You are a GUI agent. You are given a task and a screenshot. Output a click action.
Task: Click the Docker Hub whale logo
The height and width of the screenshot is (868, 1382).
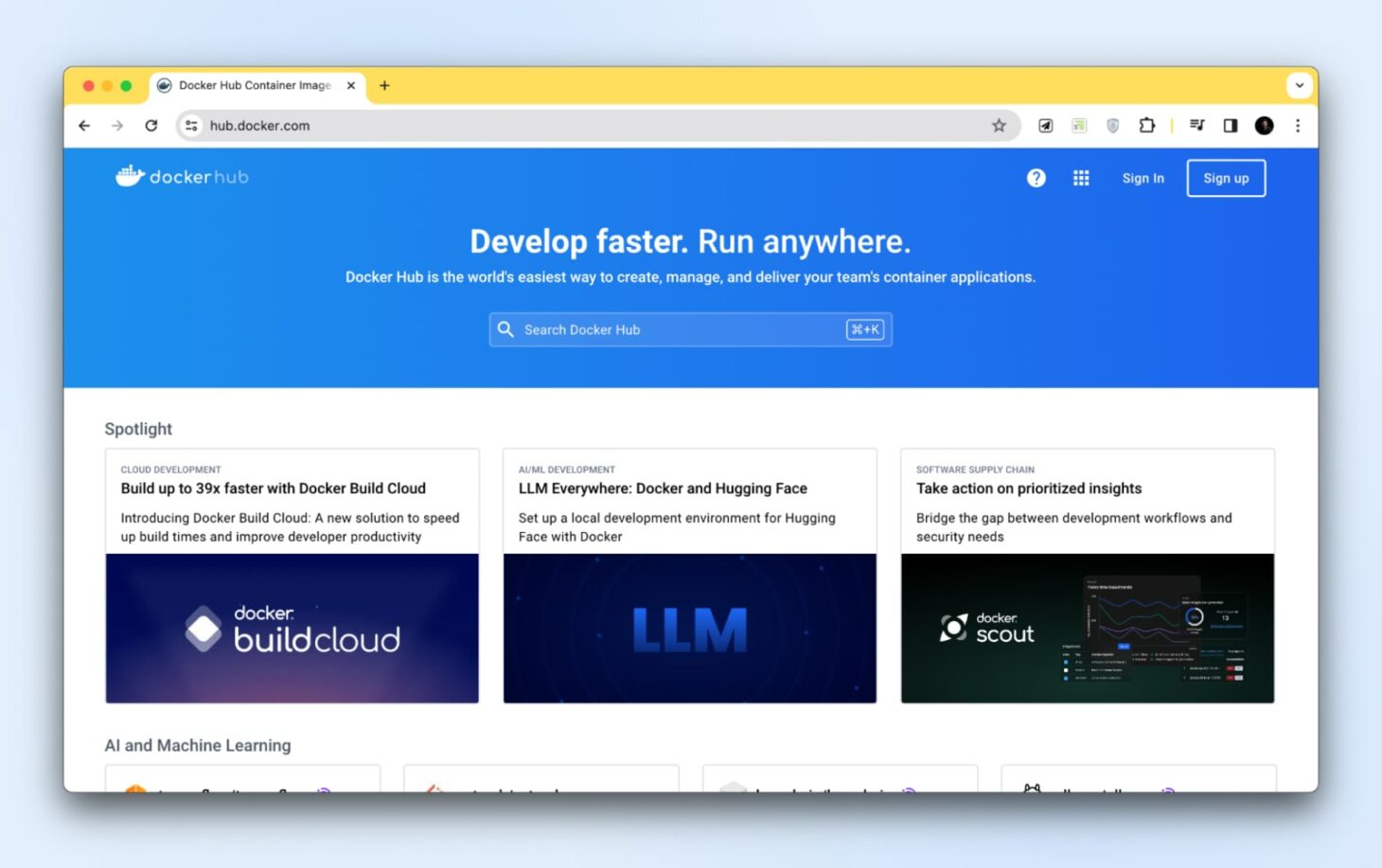[128, 174]
